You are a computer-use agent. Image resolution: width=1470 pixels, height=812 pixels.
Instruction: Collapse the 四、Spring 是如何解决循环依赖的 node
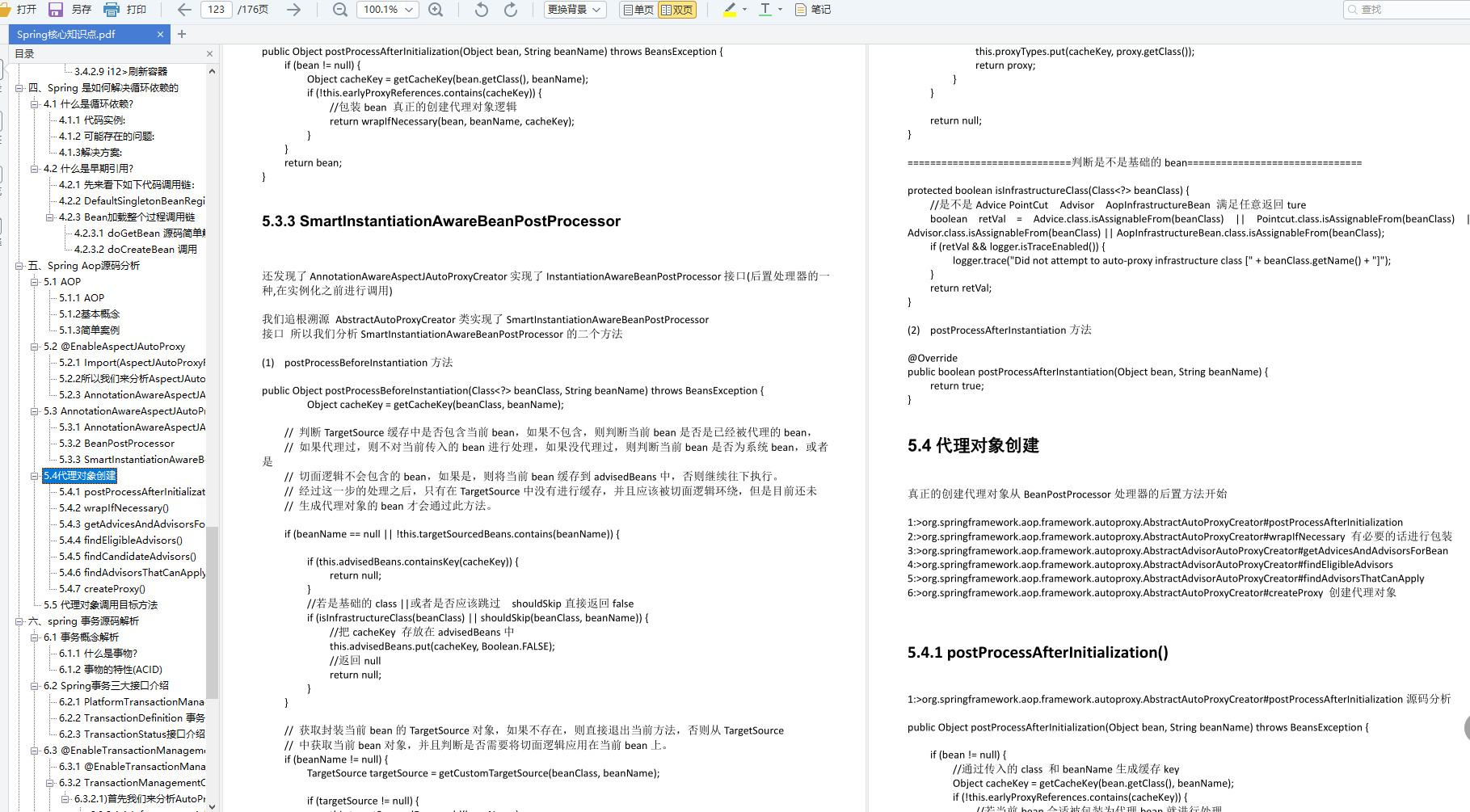pos(19,88)
